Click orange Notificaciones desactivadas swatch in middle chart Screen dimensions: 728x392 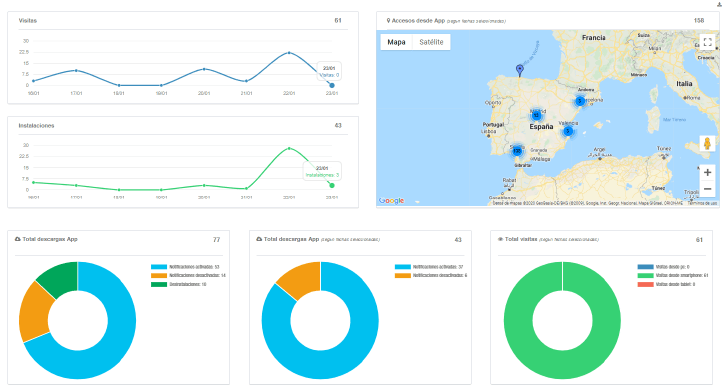[x=403, y=275]
